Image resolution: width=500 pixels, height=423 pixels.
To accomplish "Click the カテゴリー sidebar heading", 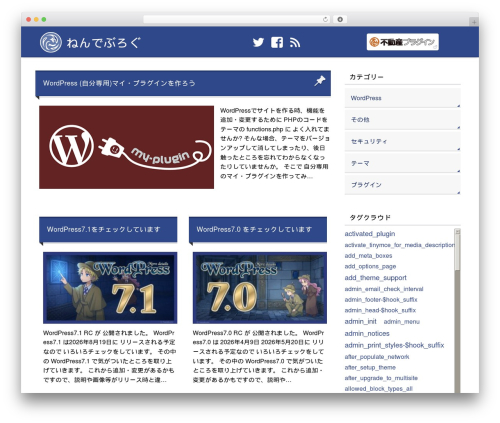I will click(366, 77).
